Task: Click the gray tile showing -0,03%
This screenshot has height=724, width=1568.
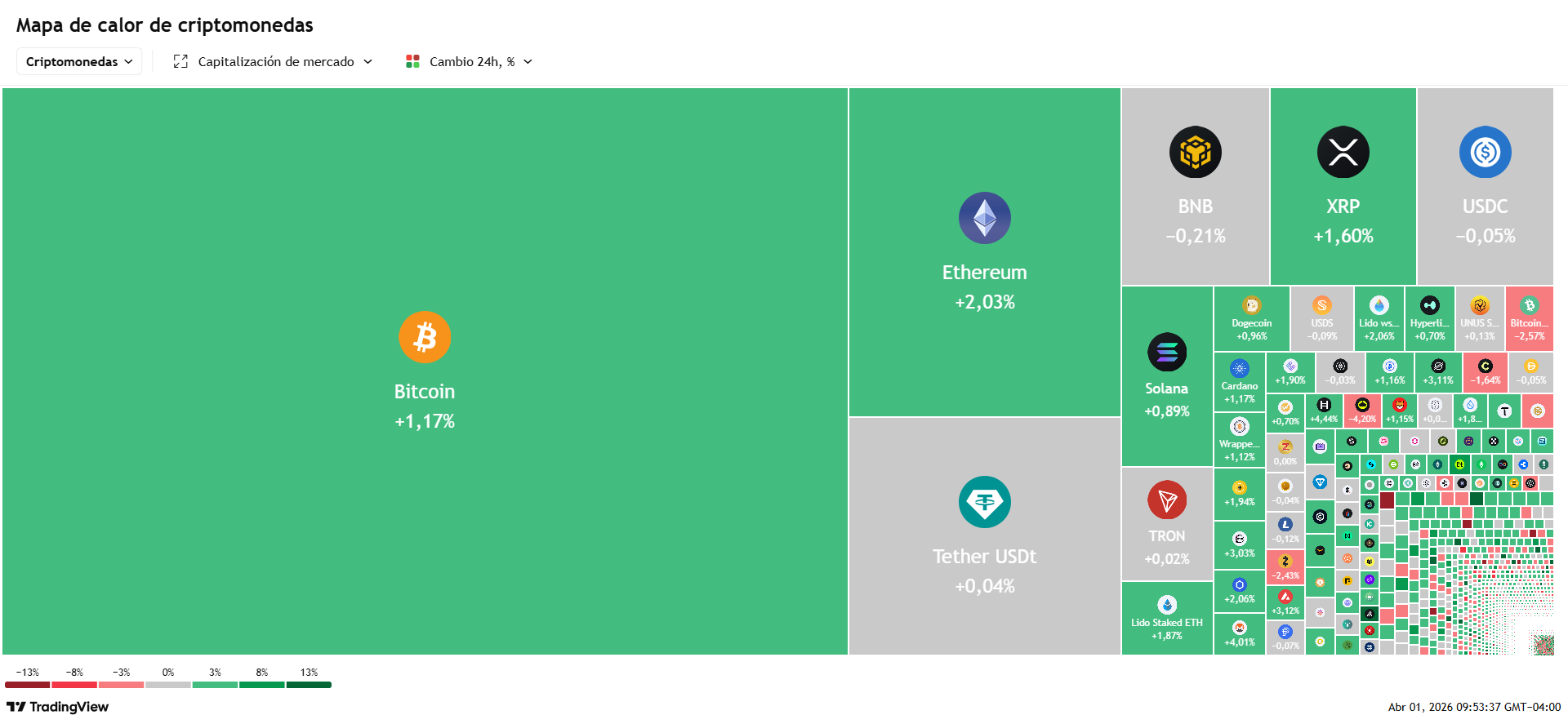Action: coord(1340,372)
